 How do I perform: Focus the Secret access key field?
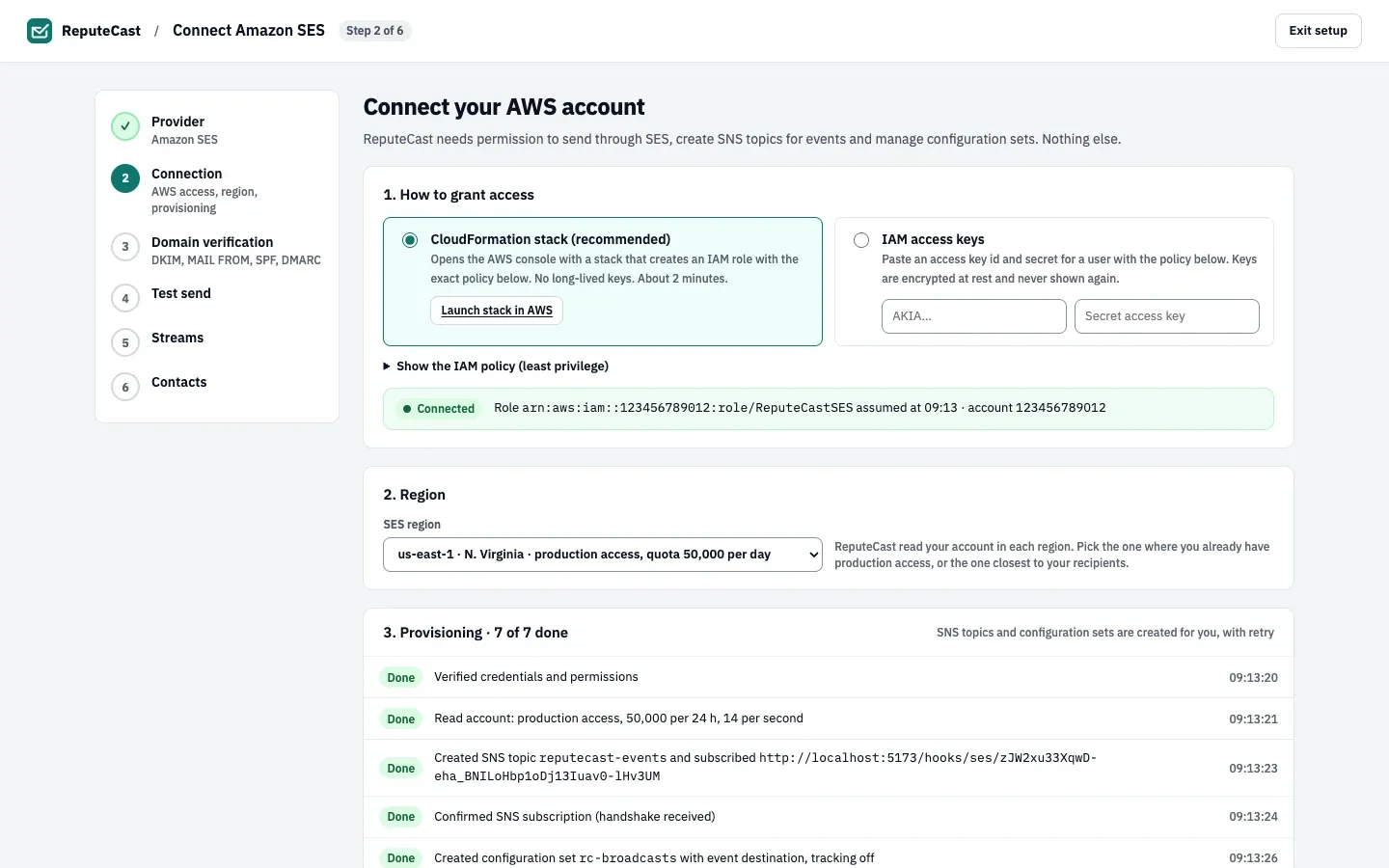1167,316
